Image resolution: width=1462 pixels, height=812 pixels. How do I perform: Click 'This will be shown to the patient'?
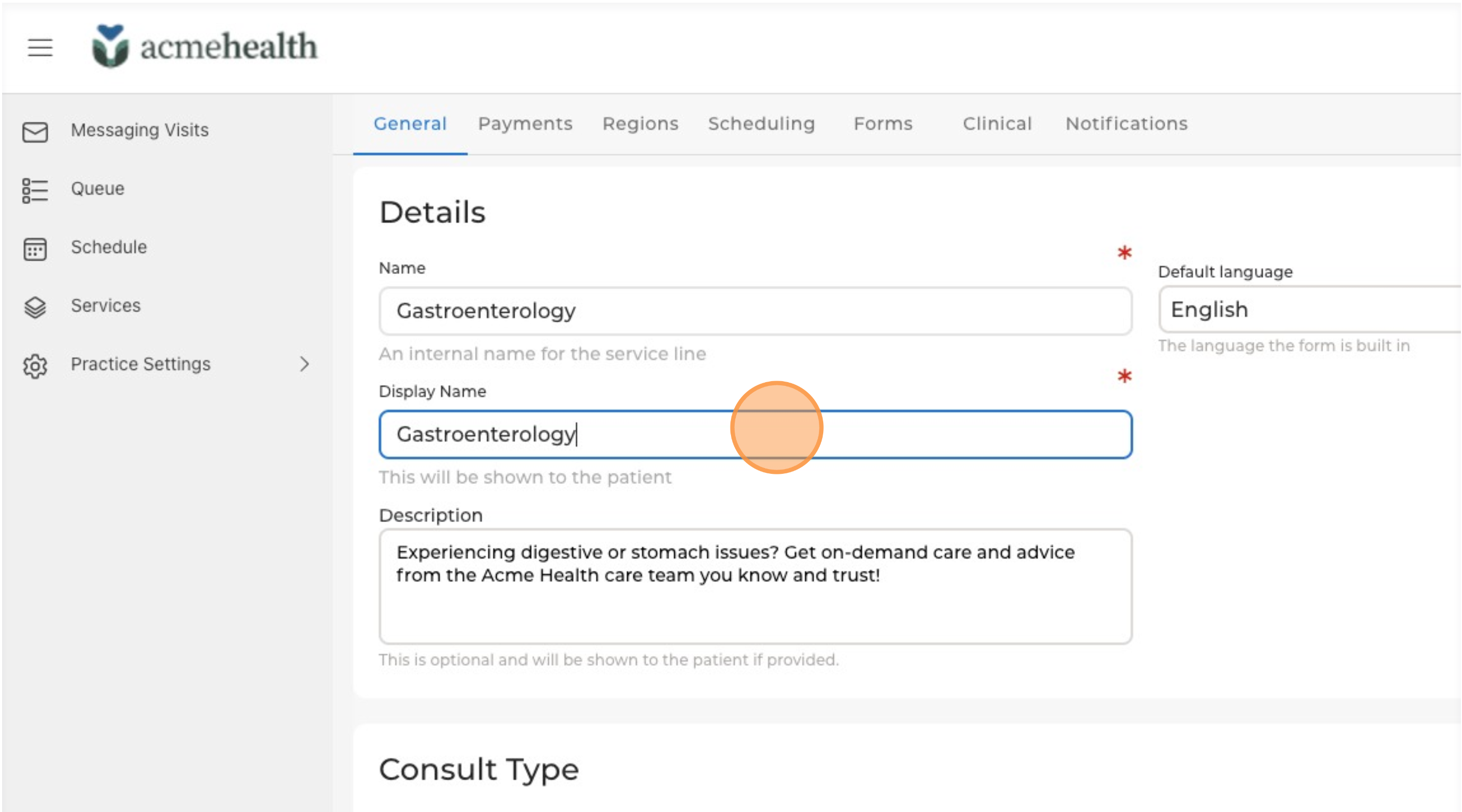point(525,478)
